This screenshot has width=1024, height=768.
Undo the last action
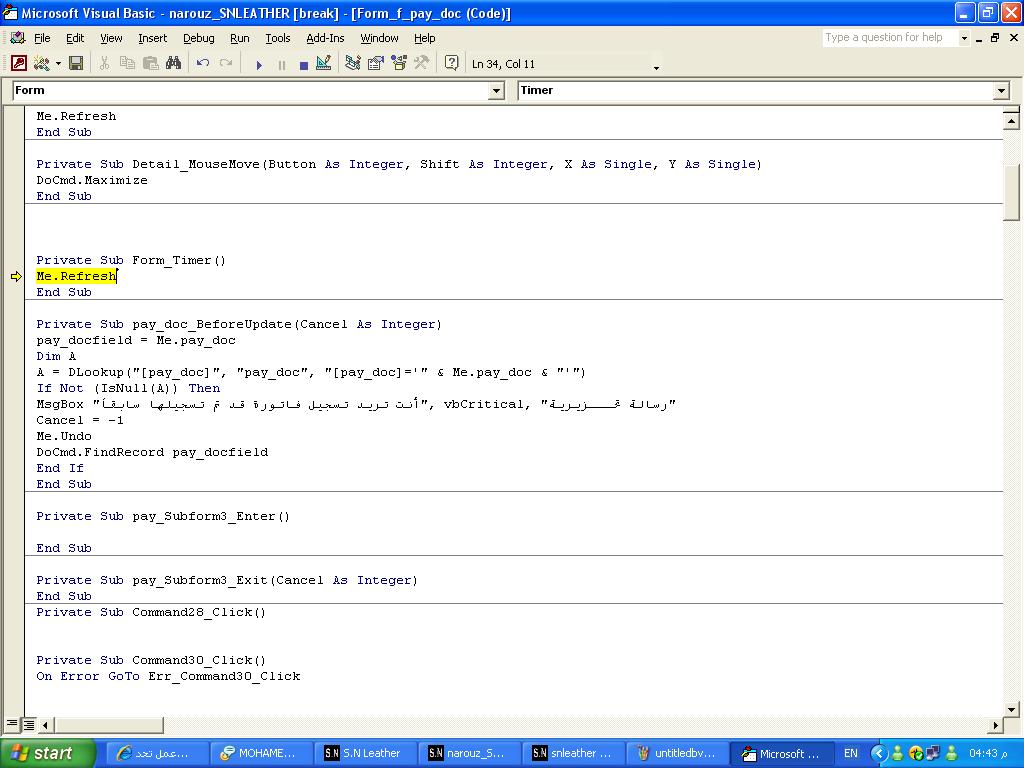click(202, 63)
